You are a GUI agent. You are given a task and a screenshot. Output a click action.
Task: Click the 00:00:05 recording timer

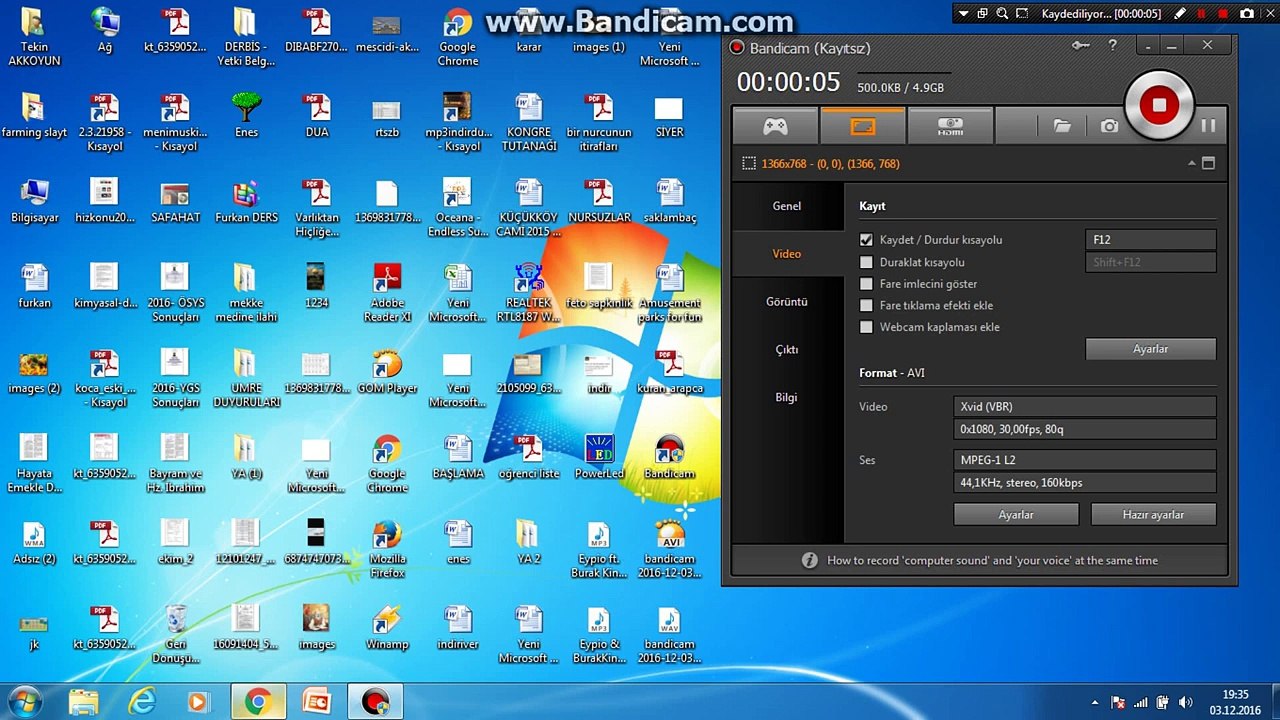[x=789, y=83]
